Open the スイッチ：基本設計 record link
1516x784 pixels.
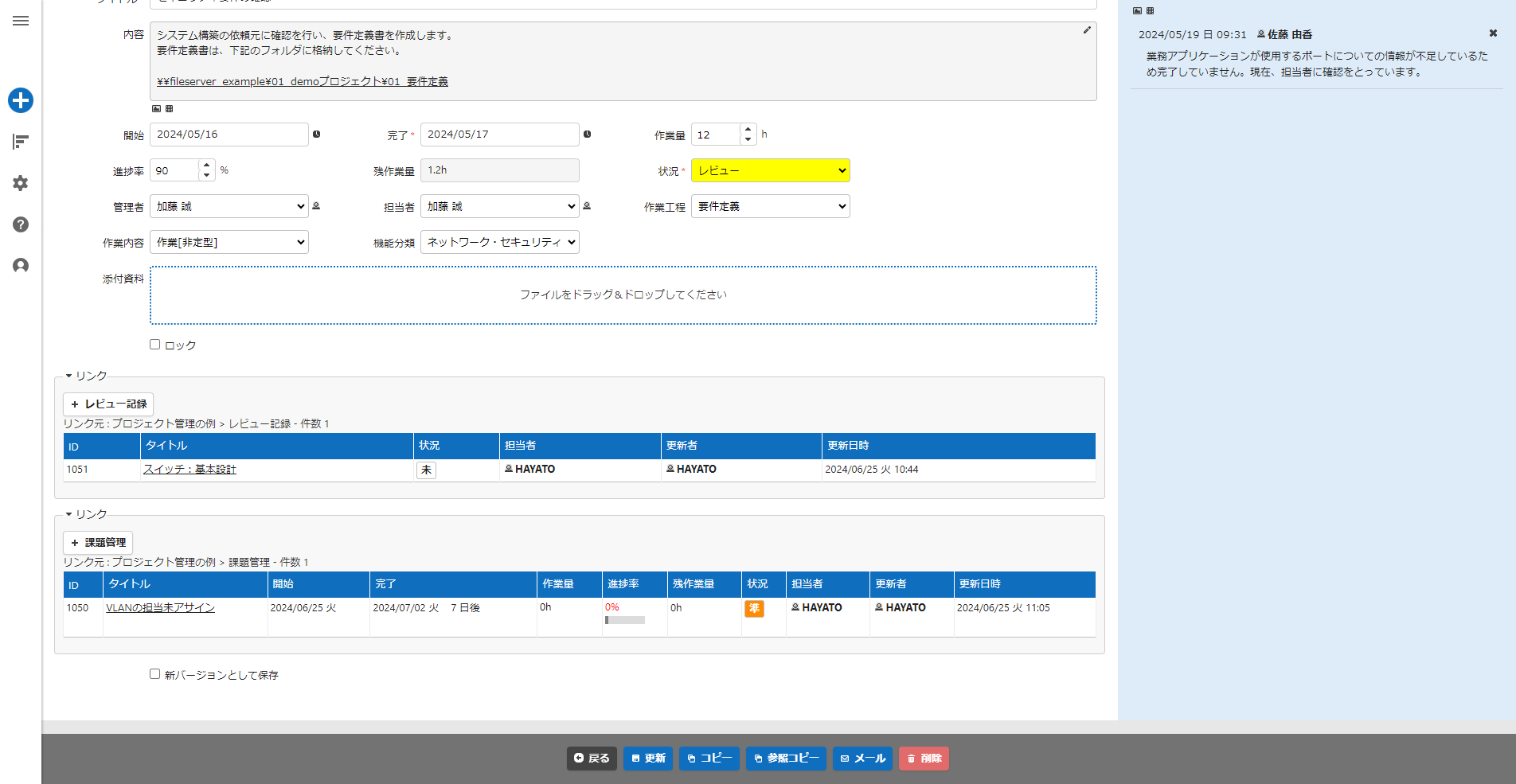click(189, 470)
